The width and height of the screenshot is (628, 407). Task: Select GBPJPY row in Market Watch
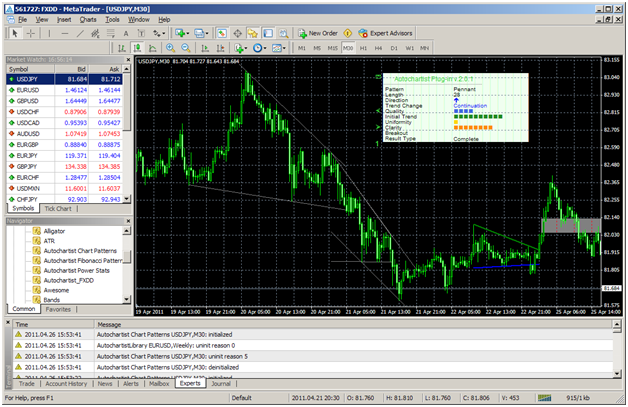pos(65,167)
